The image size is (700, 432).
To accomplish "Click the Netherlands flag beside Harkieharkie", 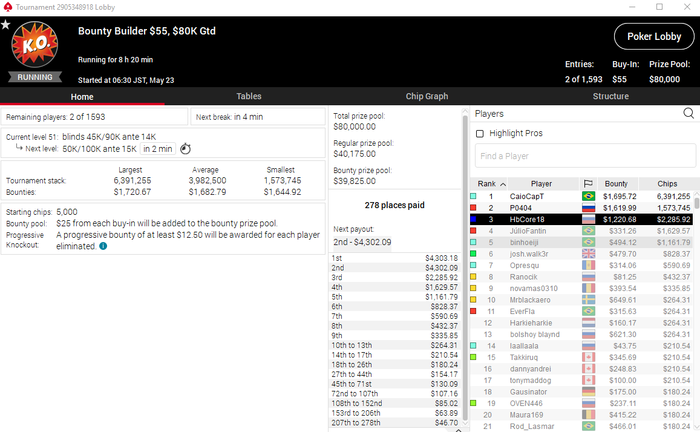I will pyautogui.click(x=588, y=323).
